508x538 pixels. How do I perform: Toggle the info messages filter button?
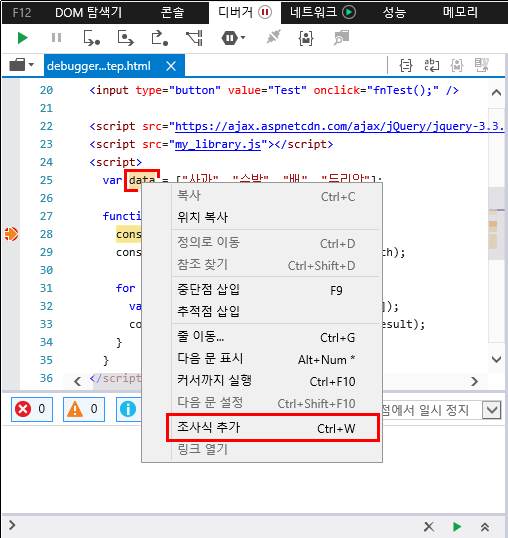point(129,409)
